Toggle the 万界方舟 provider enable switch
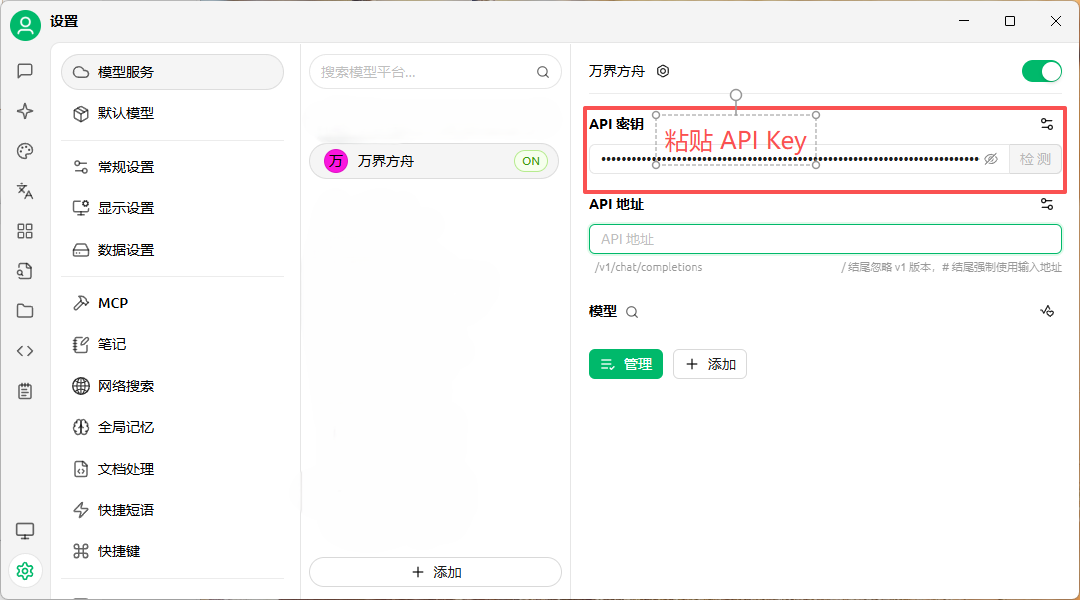 [x=1041, y=71]
